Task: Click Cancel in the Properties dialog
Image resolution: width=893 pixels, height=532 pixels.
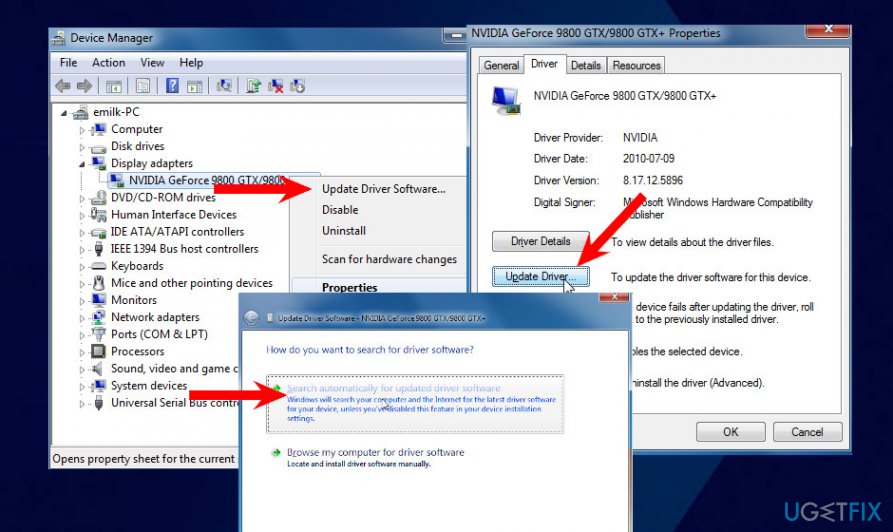Action: pos(807,432)
